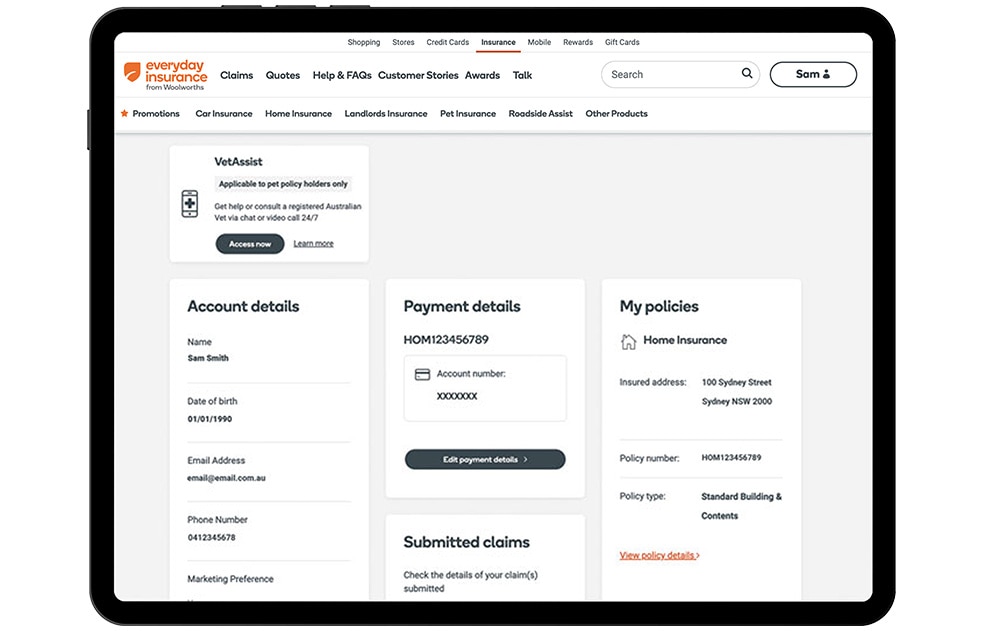
Task: Open Landlords Insurance in the sub-navigation
Action: pos(386,114)
